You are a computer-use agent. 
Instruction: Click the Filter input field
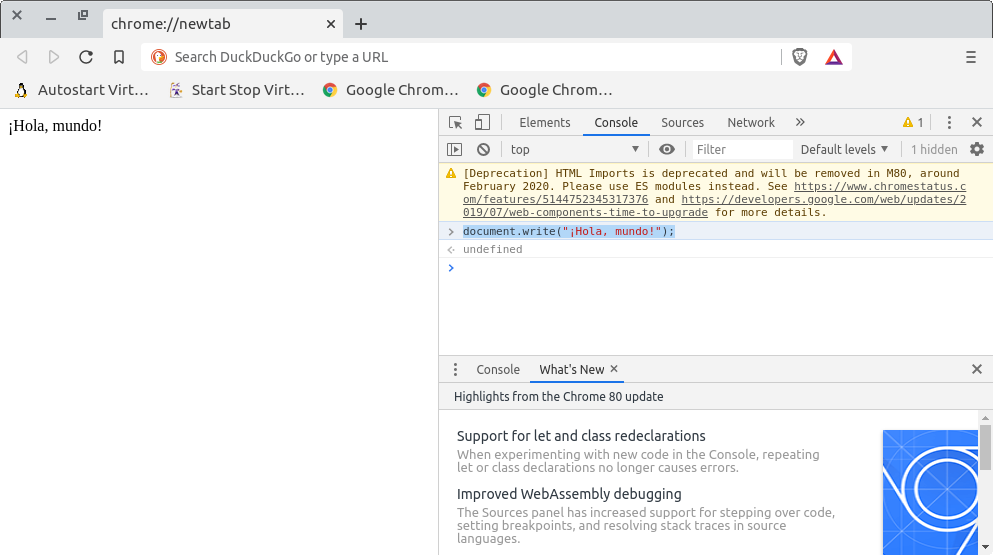click(x=740, y=150)
